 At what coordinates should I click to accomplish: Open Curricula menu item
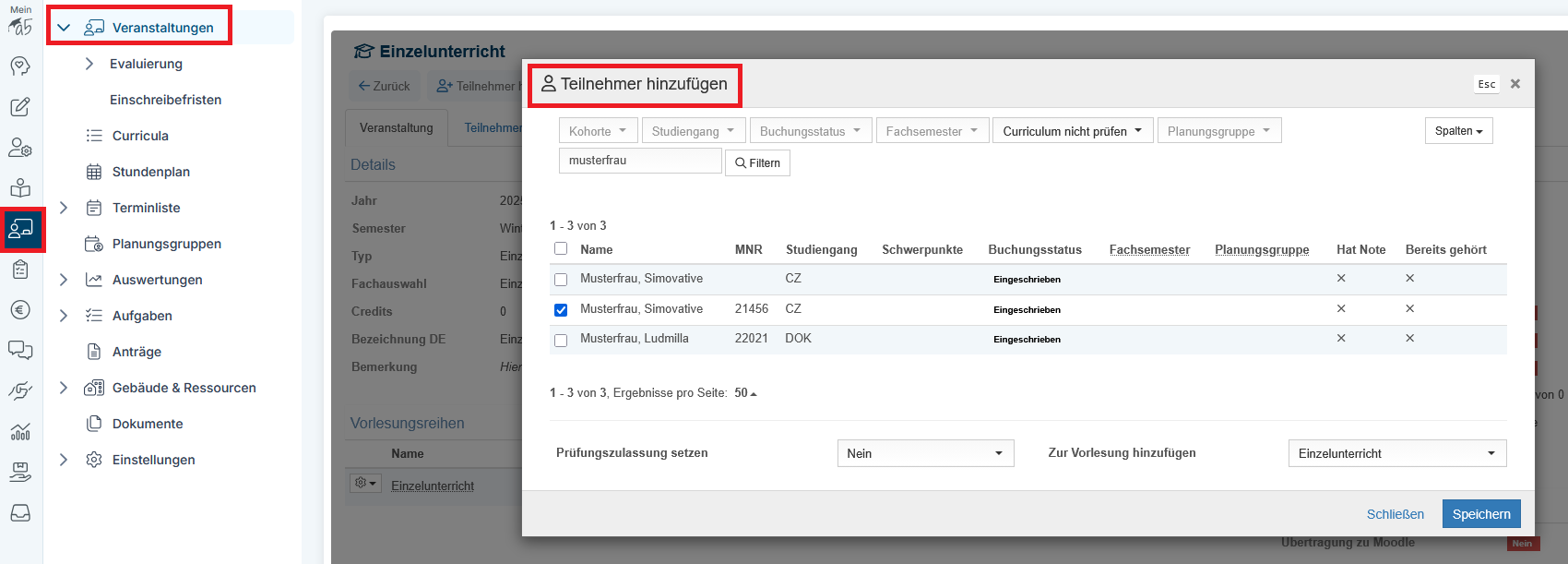coord(140,136)
